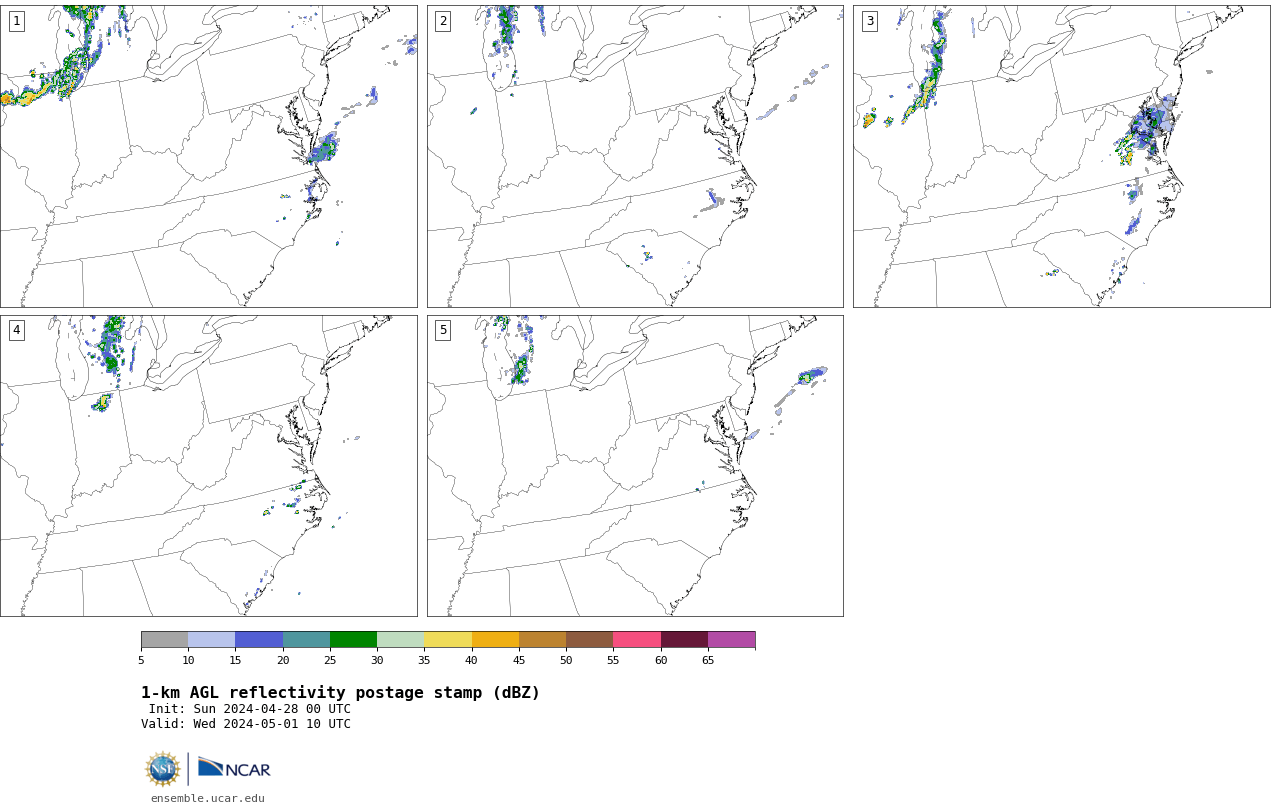Click panel number label 3
This screenshot has width=1280, height=809.
coord(869,21)
